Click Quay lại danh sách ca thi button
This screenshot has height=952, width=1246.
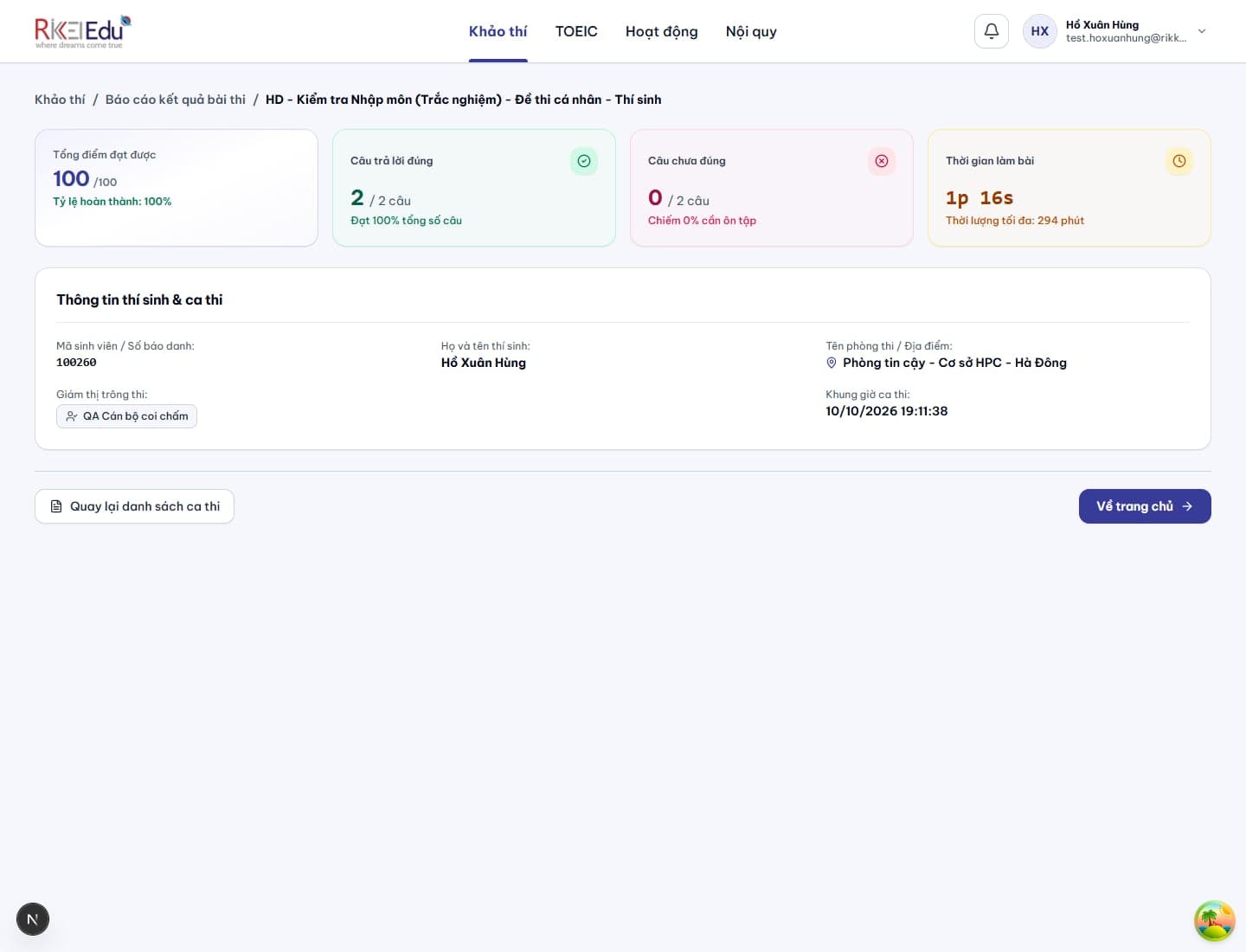pyautogui.click(x=134, y=506)
